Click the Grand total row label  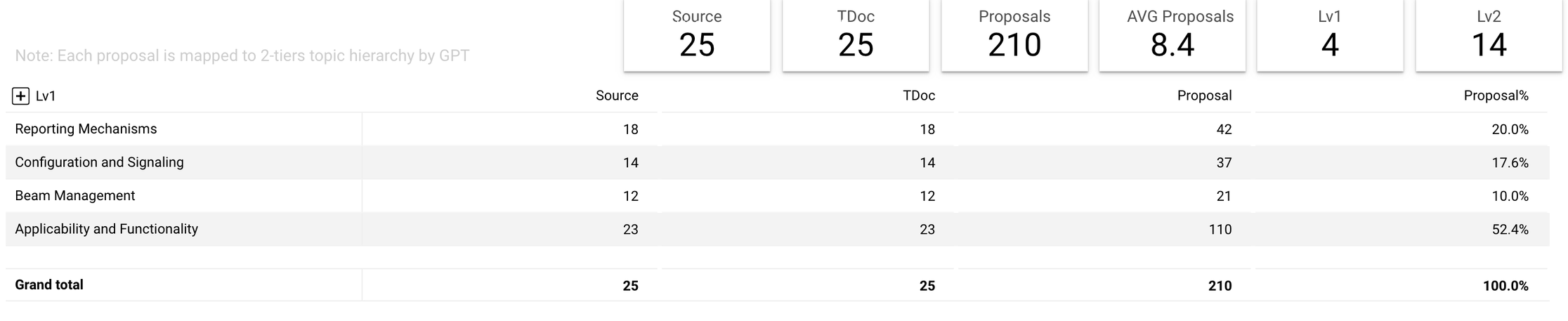tap(49, 285)
